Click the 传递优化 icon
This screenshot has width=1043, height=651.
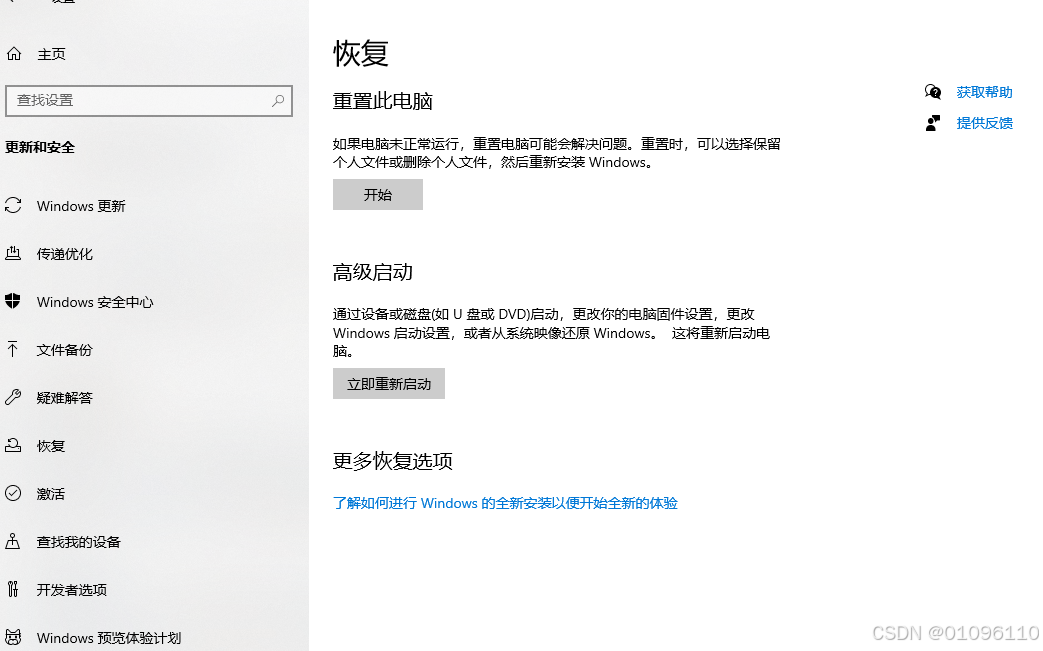pyautogui.click(x=13, y=253)
